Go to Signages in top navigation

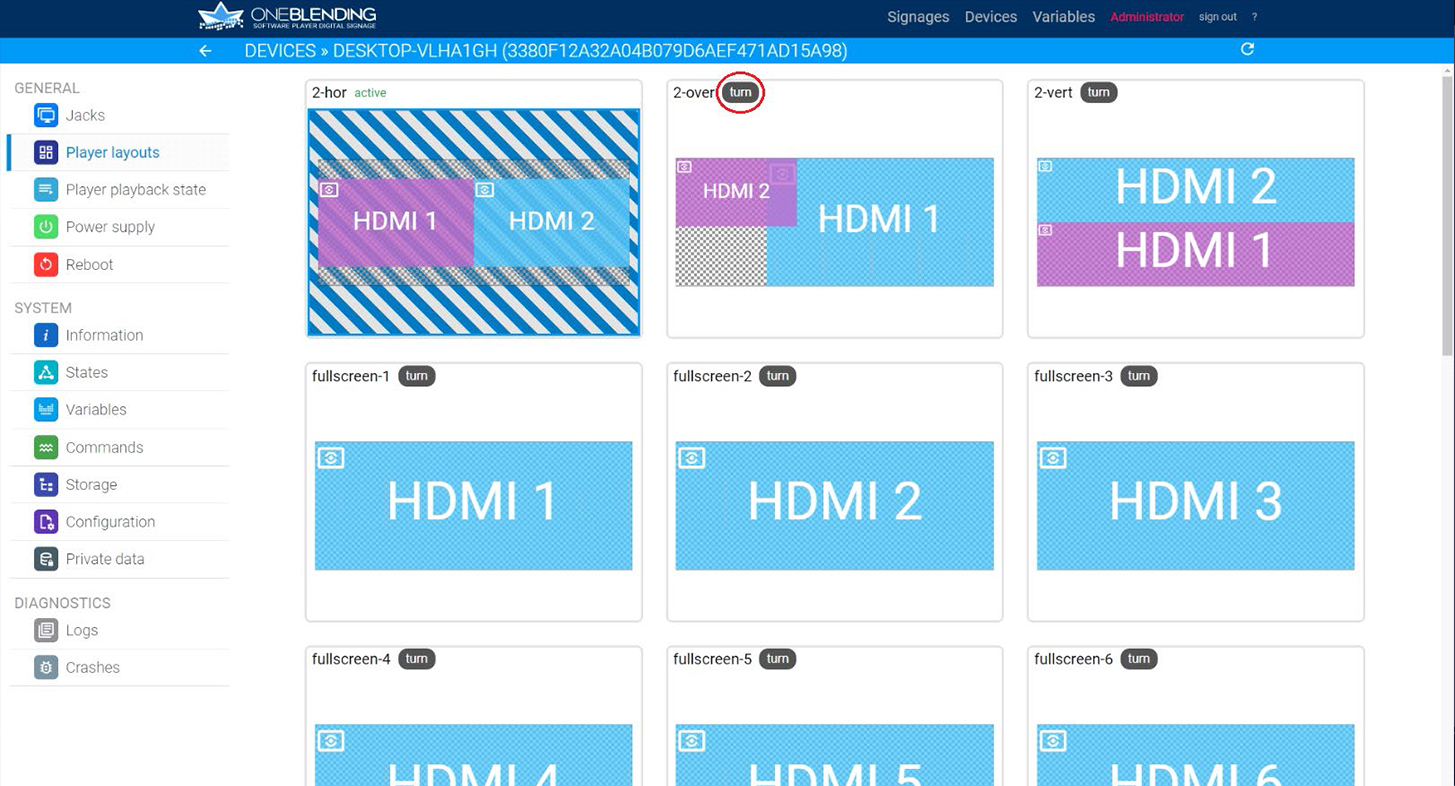pos(918,17)
